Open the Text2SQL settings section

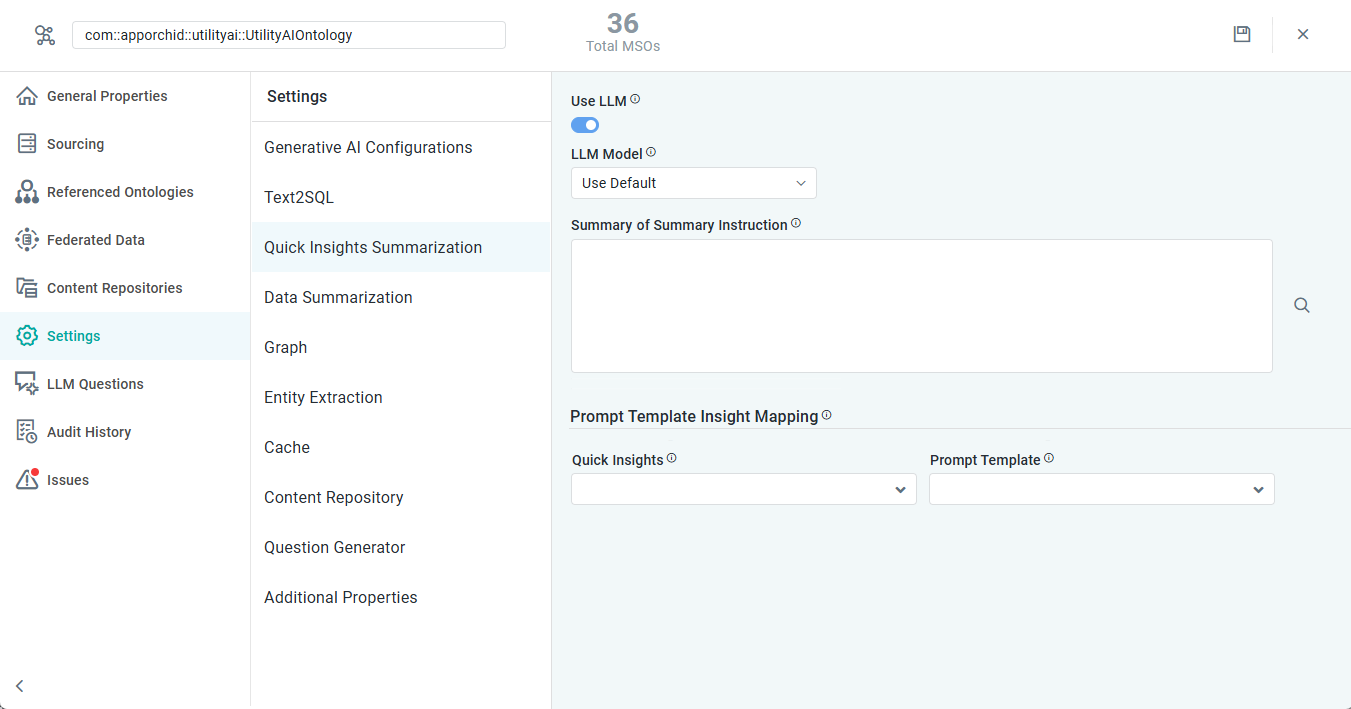[x=299, y=197]
